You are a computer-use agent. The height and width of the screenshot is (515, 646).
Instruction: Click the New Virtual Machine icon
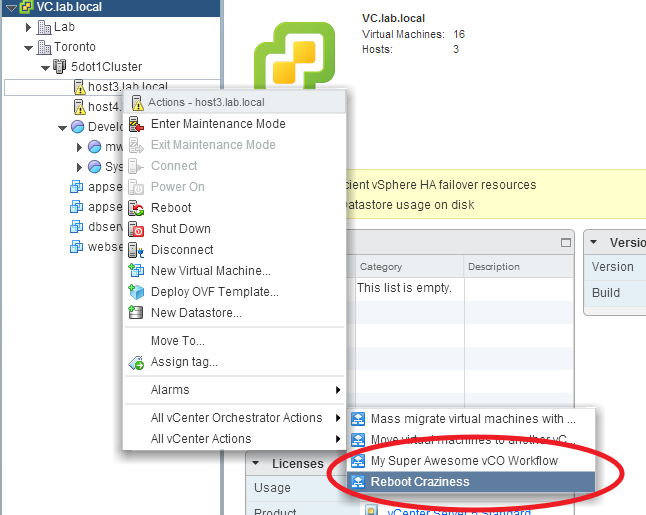[136, 271]
